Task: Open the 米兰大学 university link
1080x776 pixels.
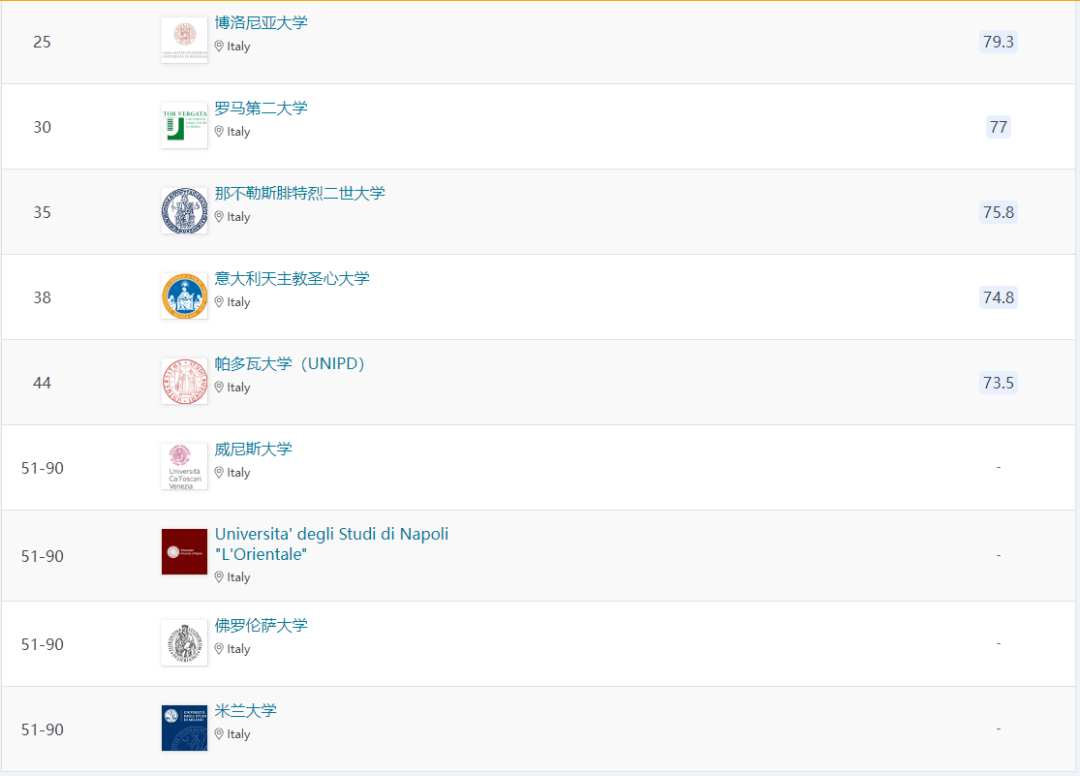Action: click(x=246, y=711)
